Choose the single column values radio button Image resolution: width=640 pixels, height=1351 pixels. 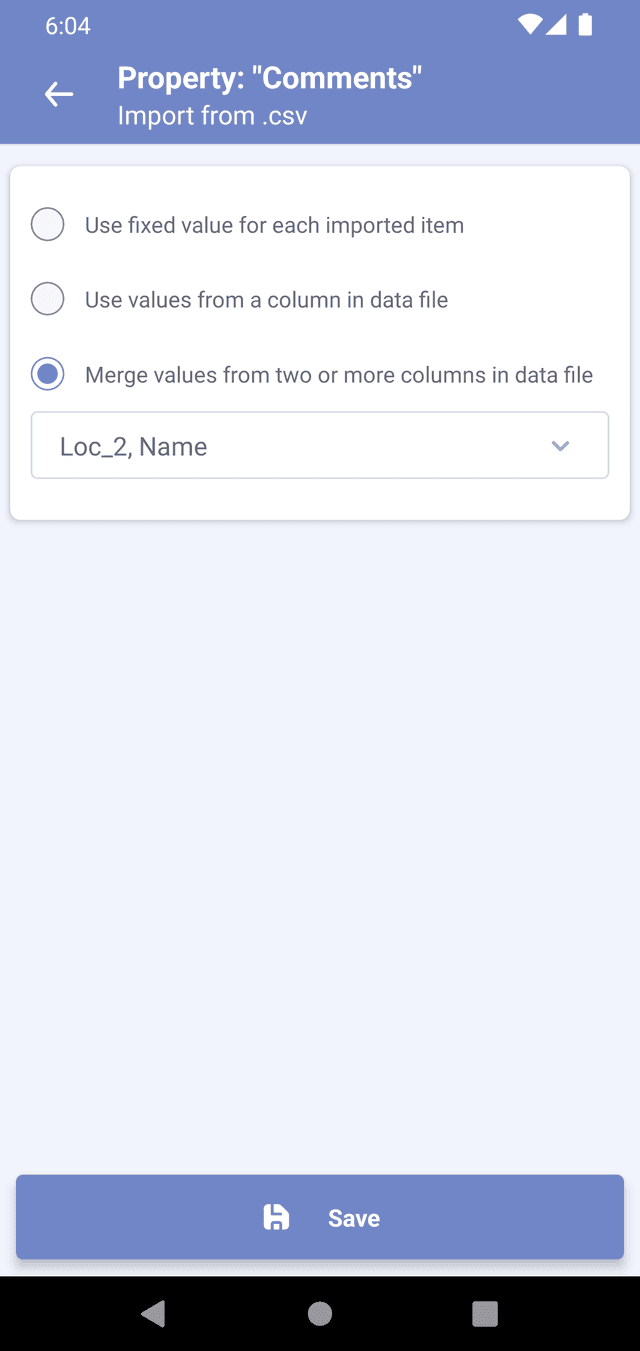tap(48, 299)
